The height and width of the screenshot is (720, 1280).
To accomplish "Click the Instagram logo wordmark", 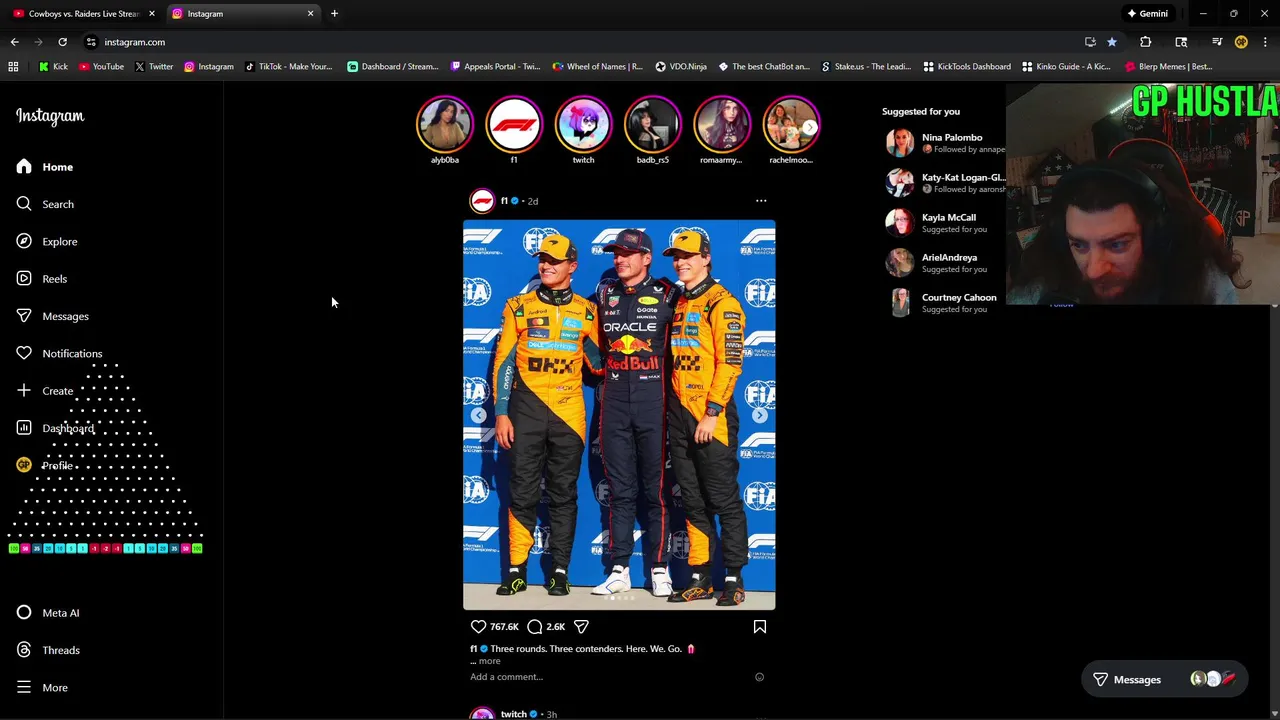I will 50,116.
